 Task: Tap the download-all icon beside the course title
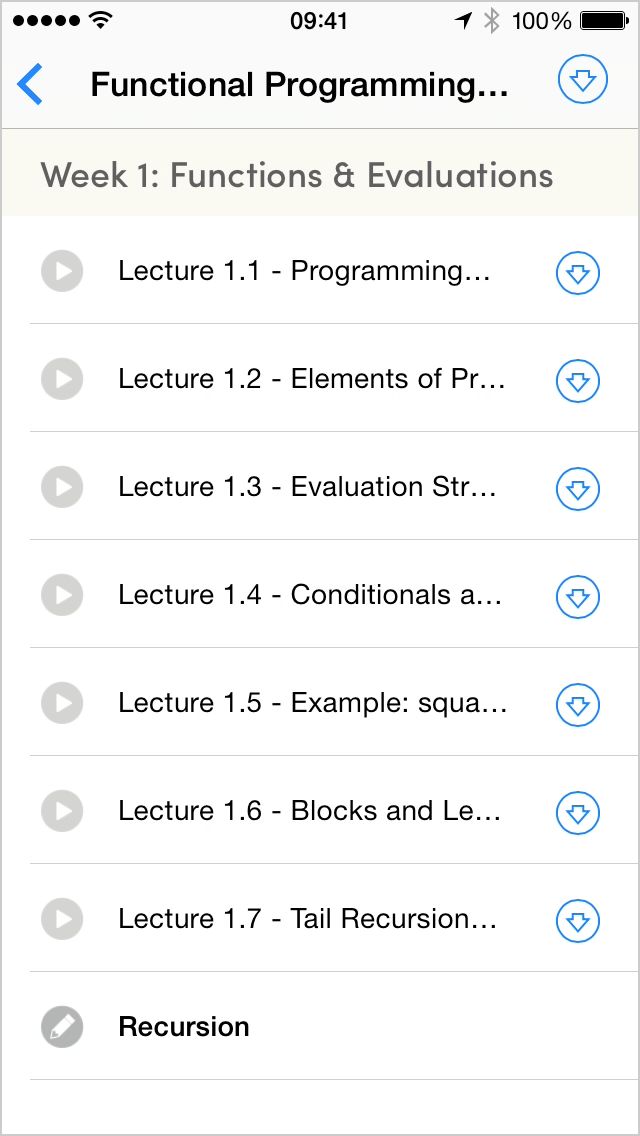[x=583, y=82]
